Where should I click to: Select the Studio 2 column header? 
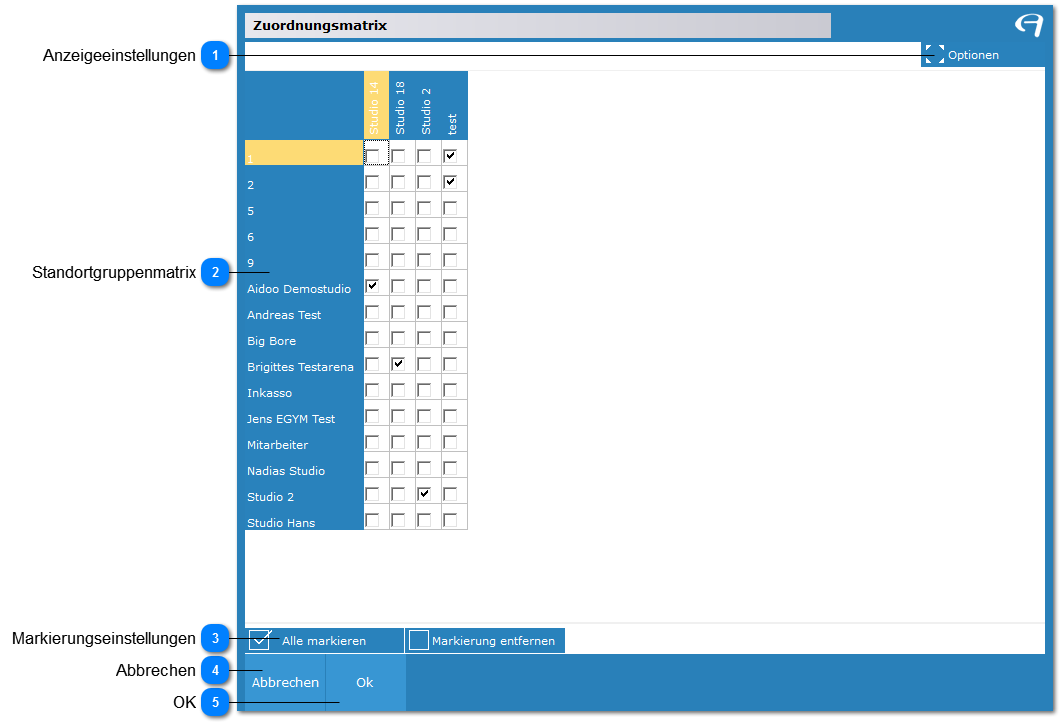pyautogui.click(x=428, y=106)
